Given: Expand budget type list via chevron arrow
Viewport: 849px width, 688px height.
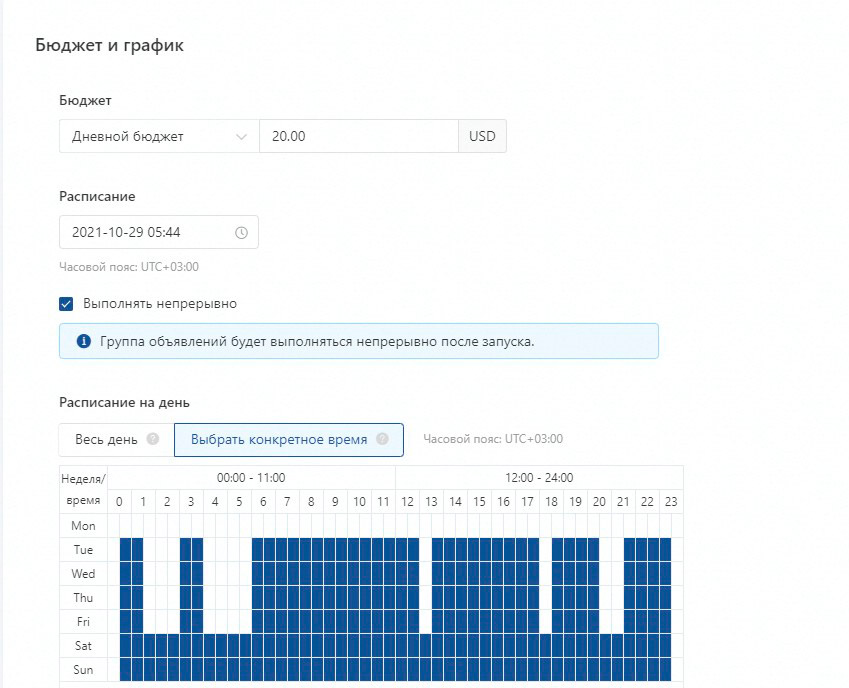Looking at the screenshot, I should 241,137.
